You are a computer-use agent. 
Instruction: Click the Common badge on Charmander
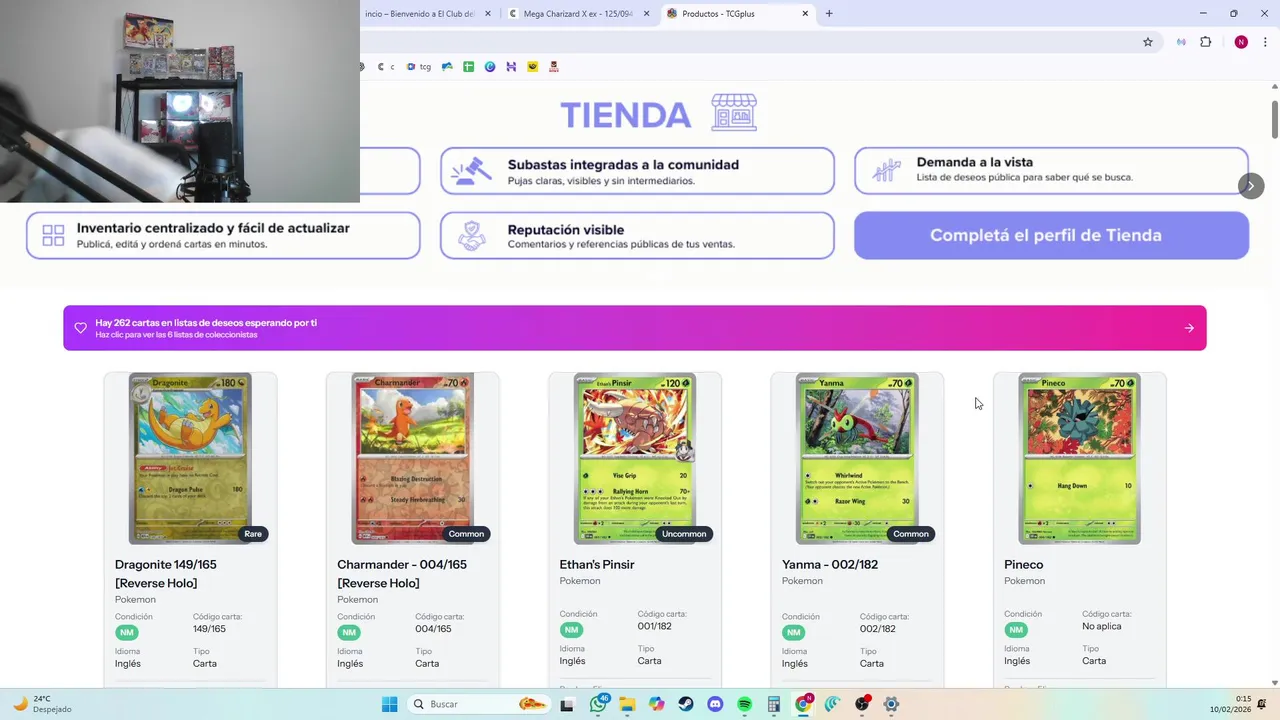tap(466, 534)
